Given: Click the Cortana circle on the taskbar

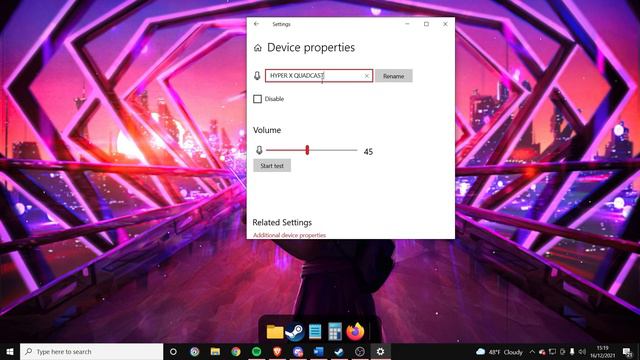Looking at the screenshot, I should click(x=173, y=351).
